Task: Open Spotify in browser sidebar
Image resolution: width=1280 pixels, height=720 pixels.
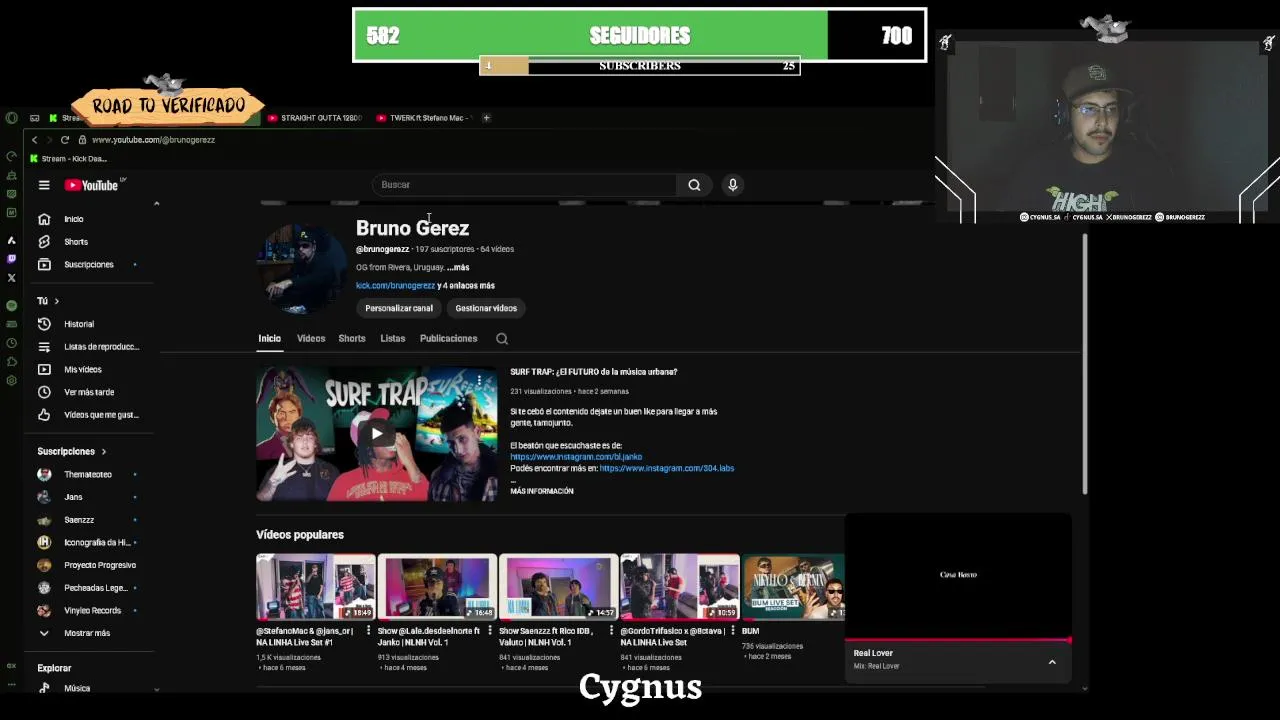Action: point(11,305)
